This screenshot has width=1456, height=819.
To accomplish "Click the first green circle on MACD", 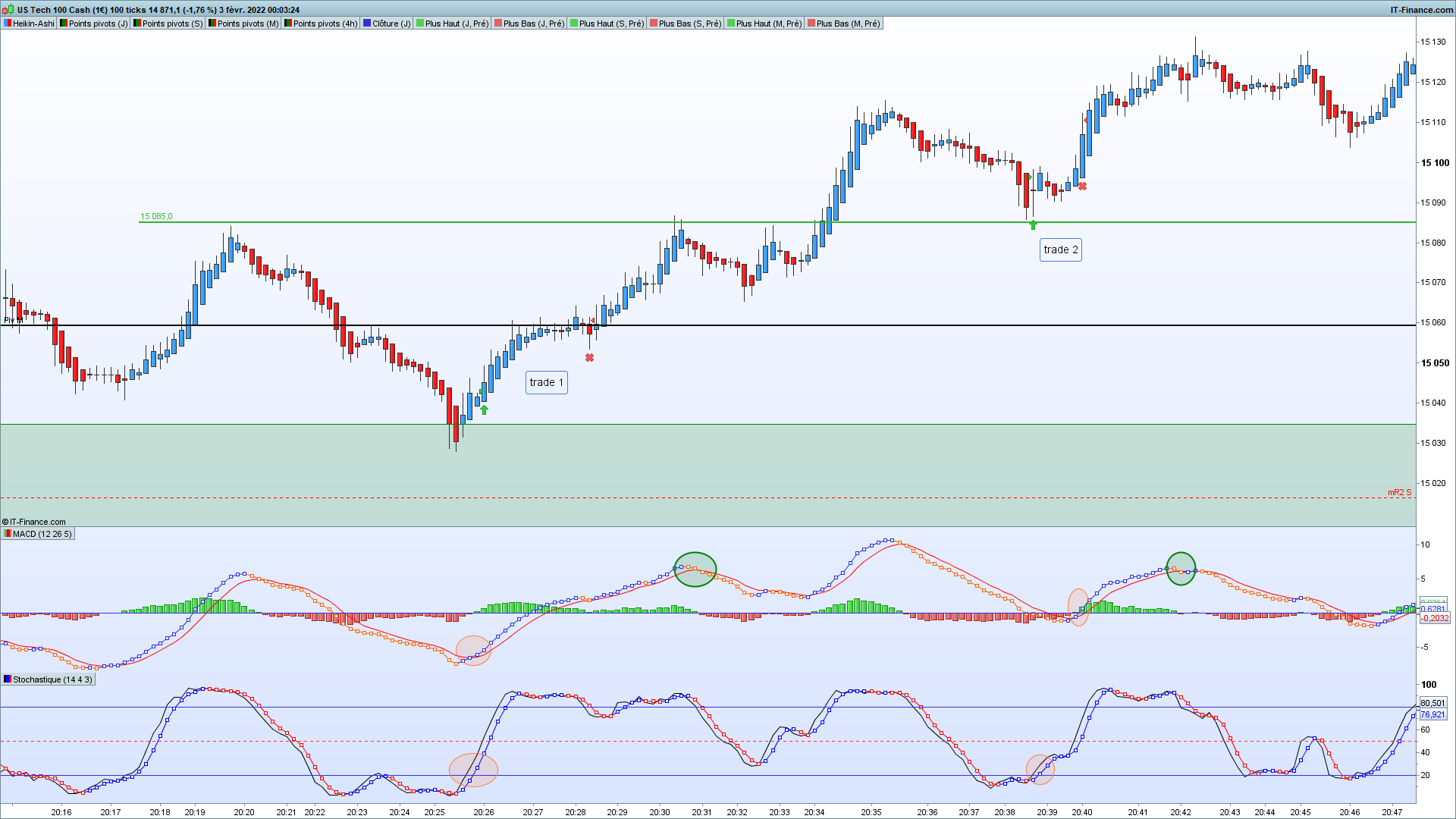I will 695,570.
